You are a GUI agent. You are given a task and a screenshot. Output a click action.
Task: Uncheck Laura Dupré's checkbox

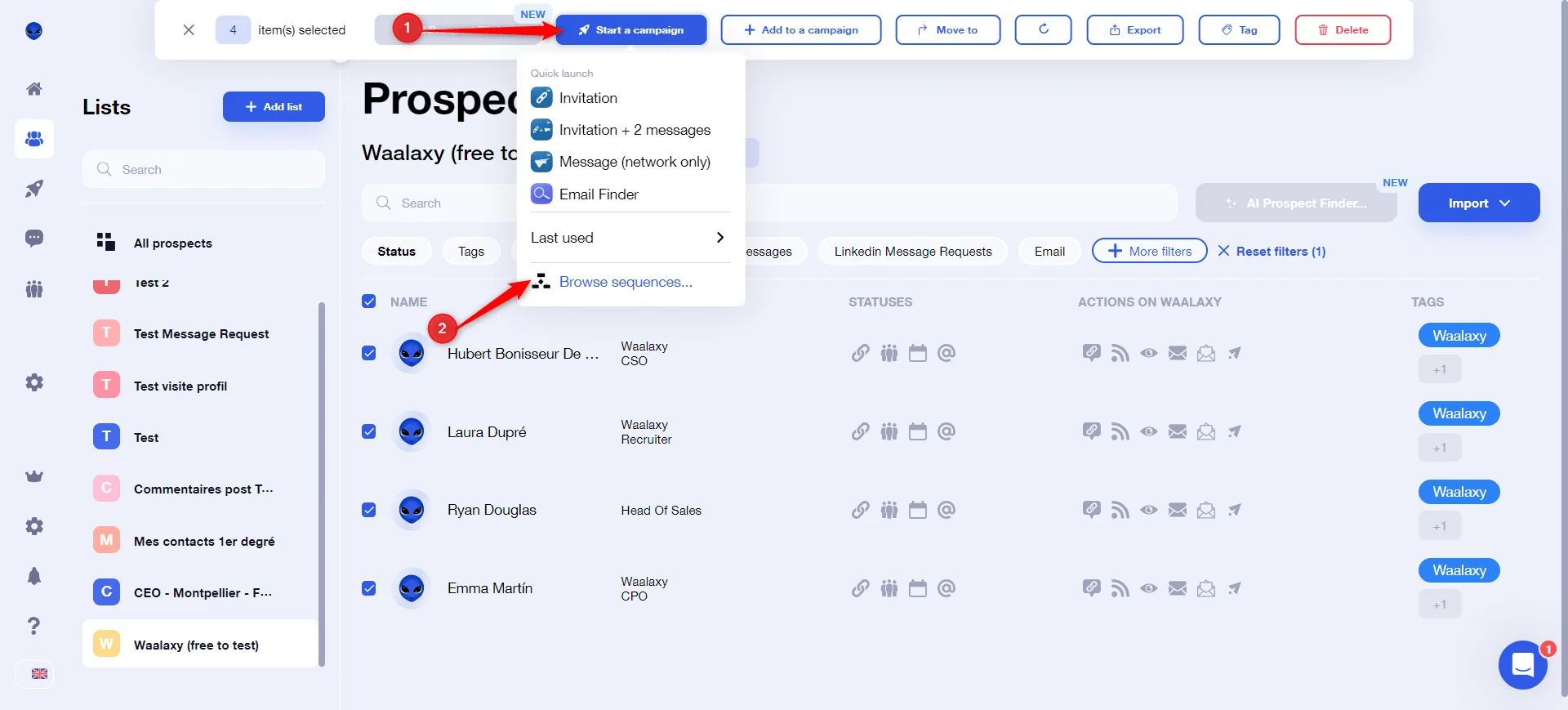click(369, 431)
